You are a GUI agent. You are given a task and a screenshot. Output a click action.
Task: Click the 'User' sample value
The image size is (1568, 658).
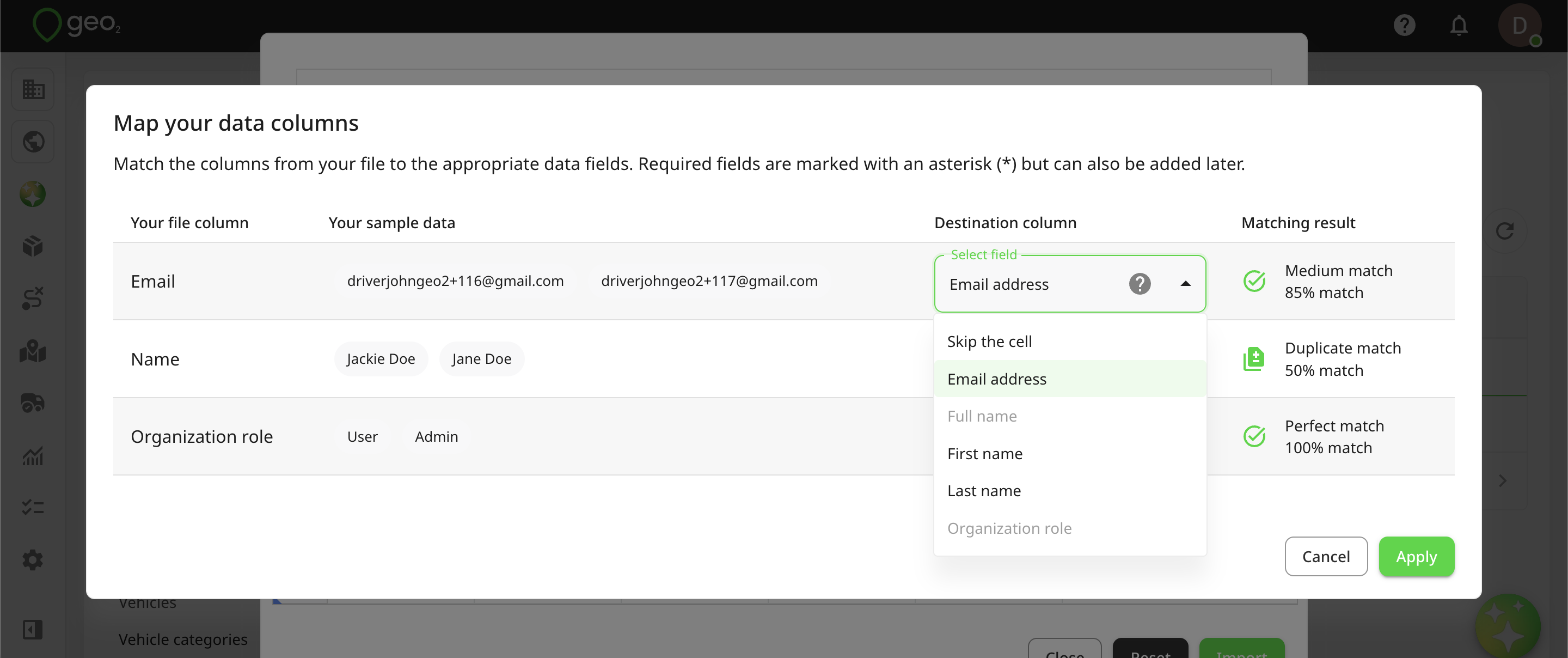(362, 437)
